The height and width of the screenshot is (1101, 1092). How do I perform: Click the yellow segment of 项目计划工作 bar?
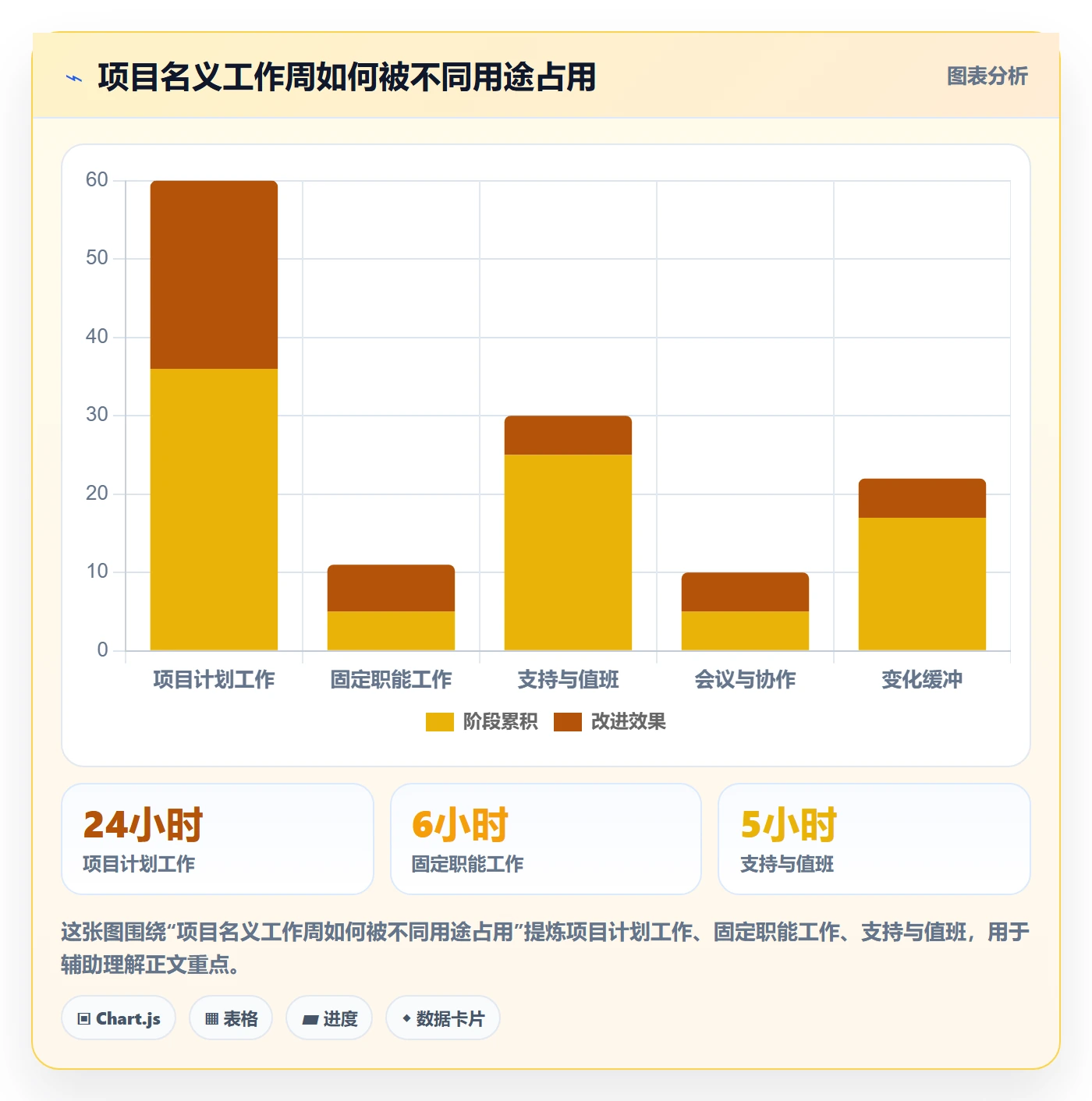[x=214, y=509]
